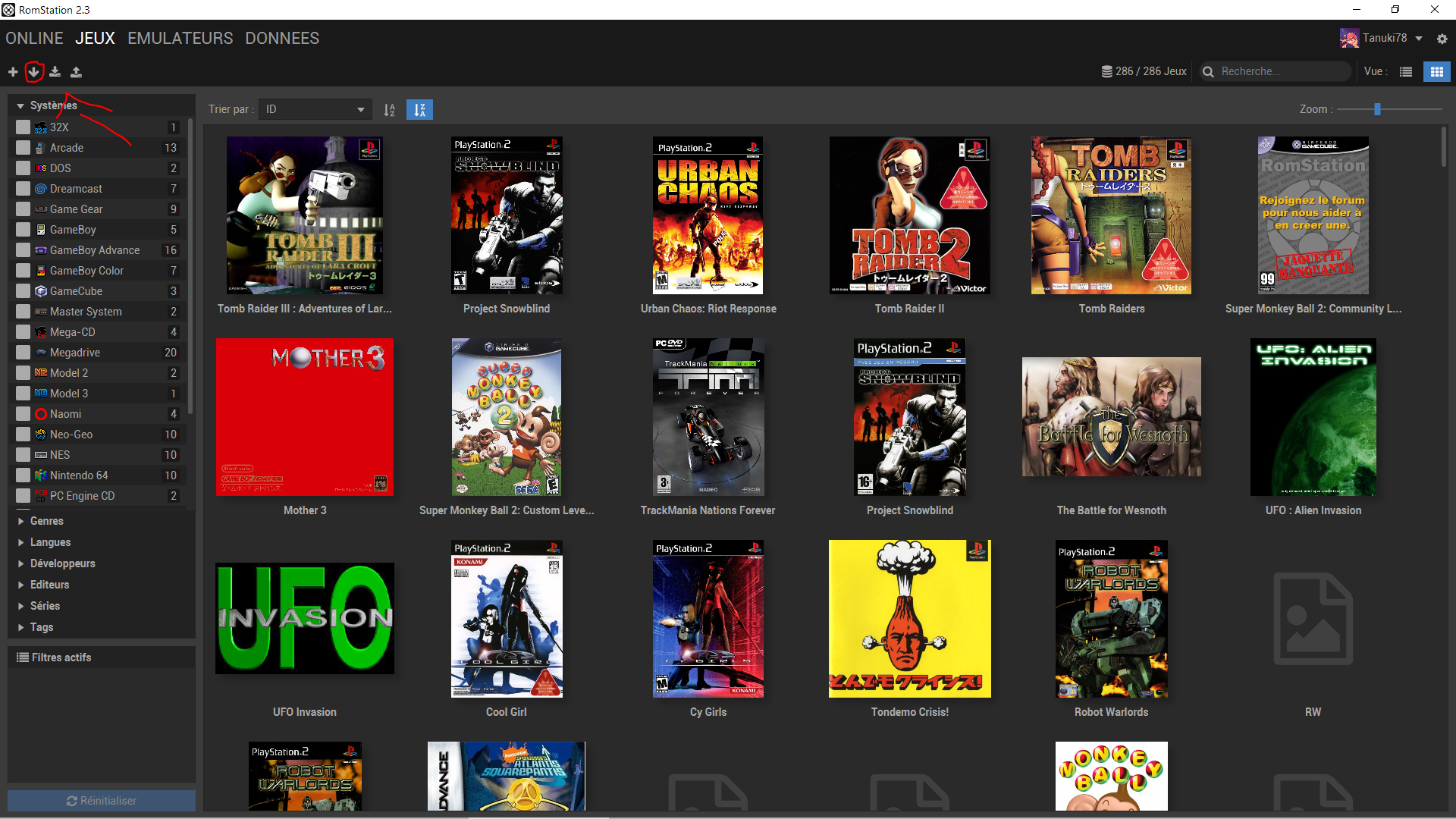Click descending sort order icon

(x=419, y=110)
